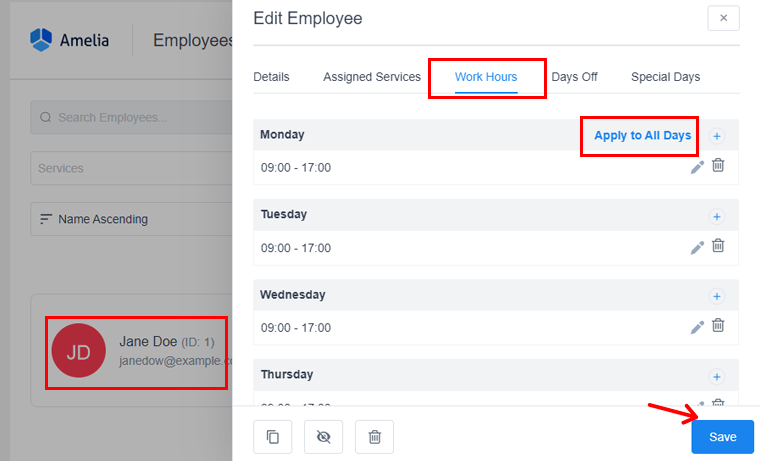Screen dimensions: 760x461
Task: Select the JD avatar of Jane Doe
Action: point(79,351)
